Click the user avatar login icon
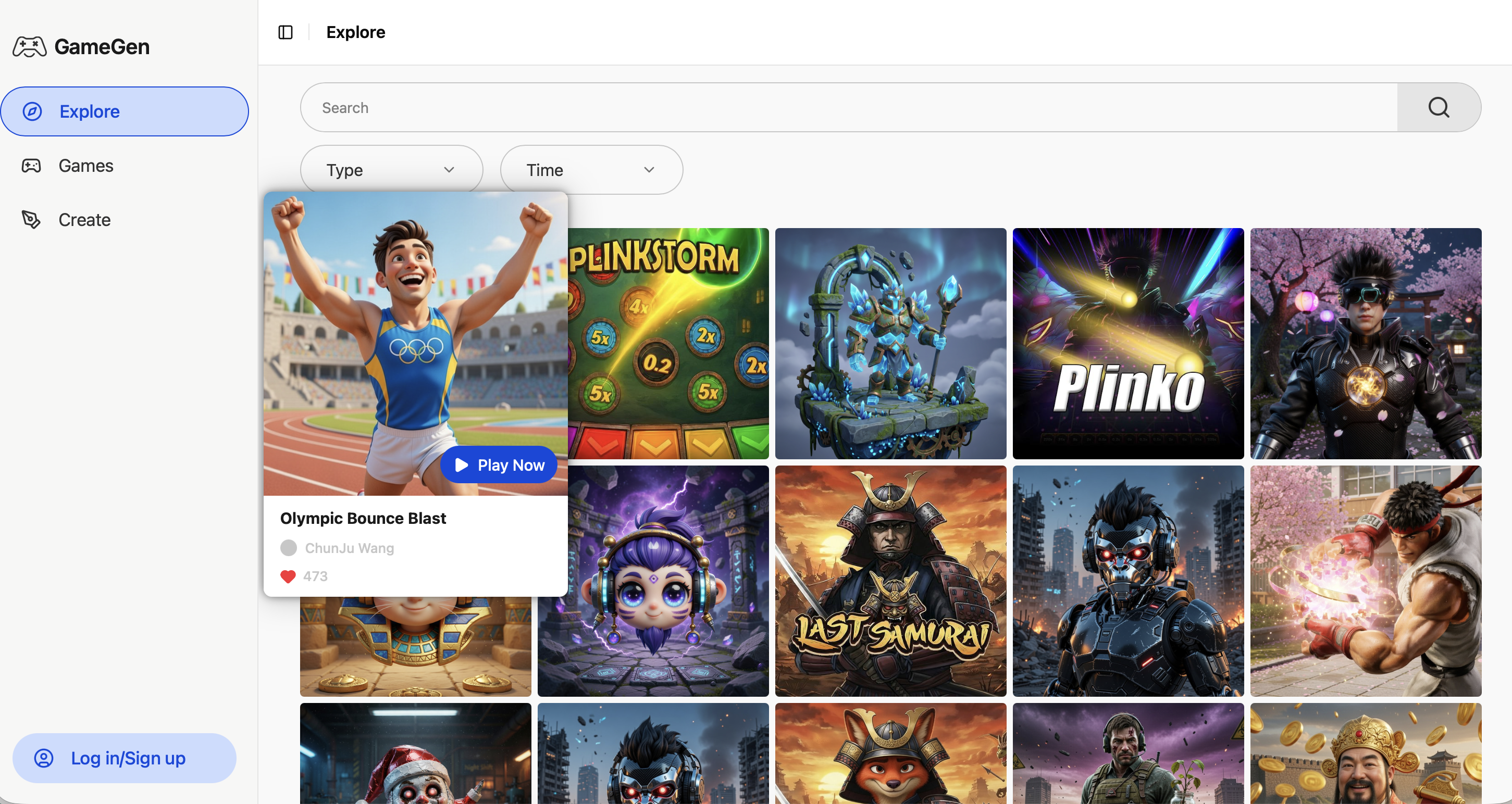1512x804 pixels. [43, 758]
